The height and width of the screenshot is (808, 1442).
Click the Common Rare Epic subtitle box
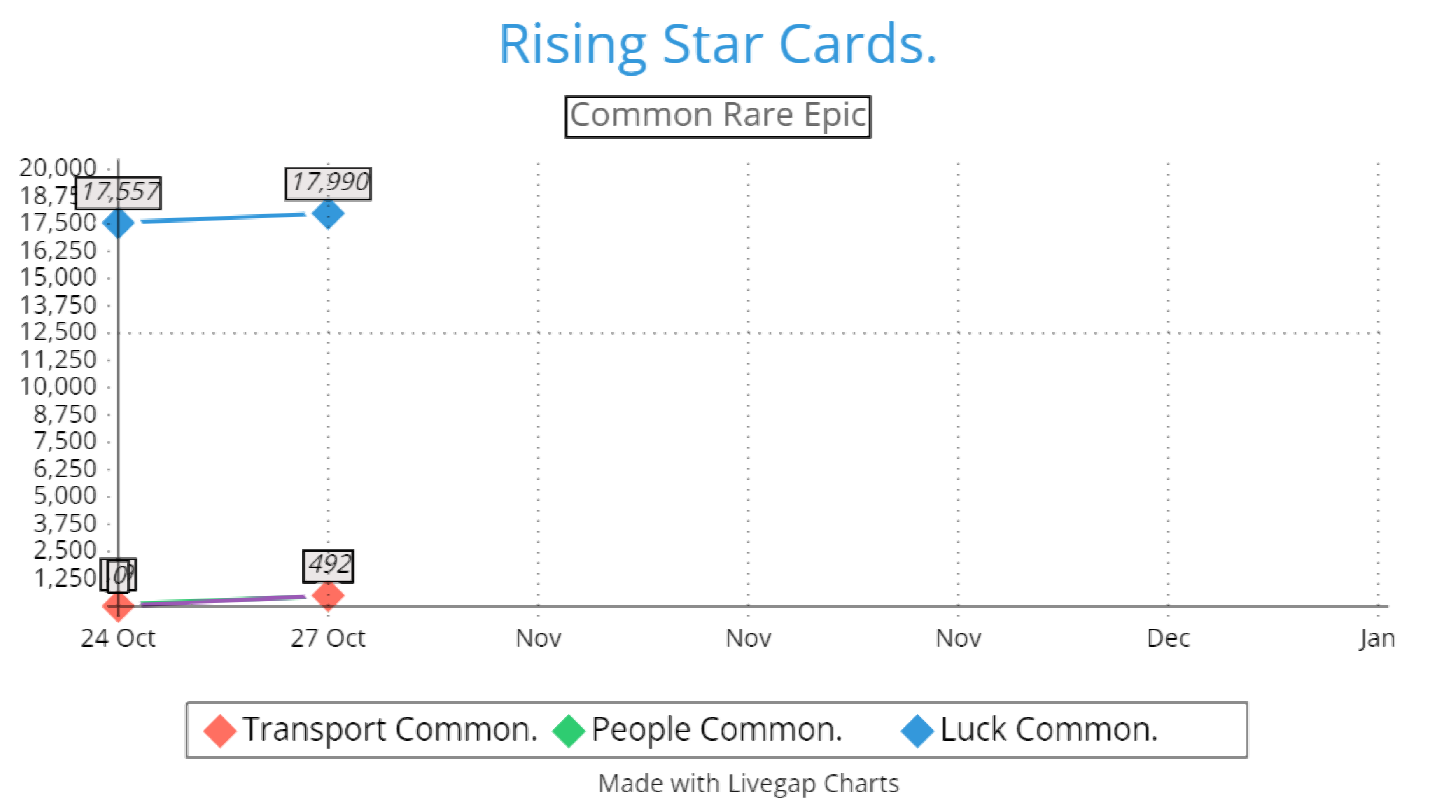pyautogui.click(x=718, y=116)
